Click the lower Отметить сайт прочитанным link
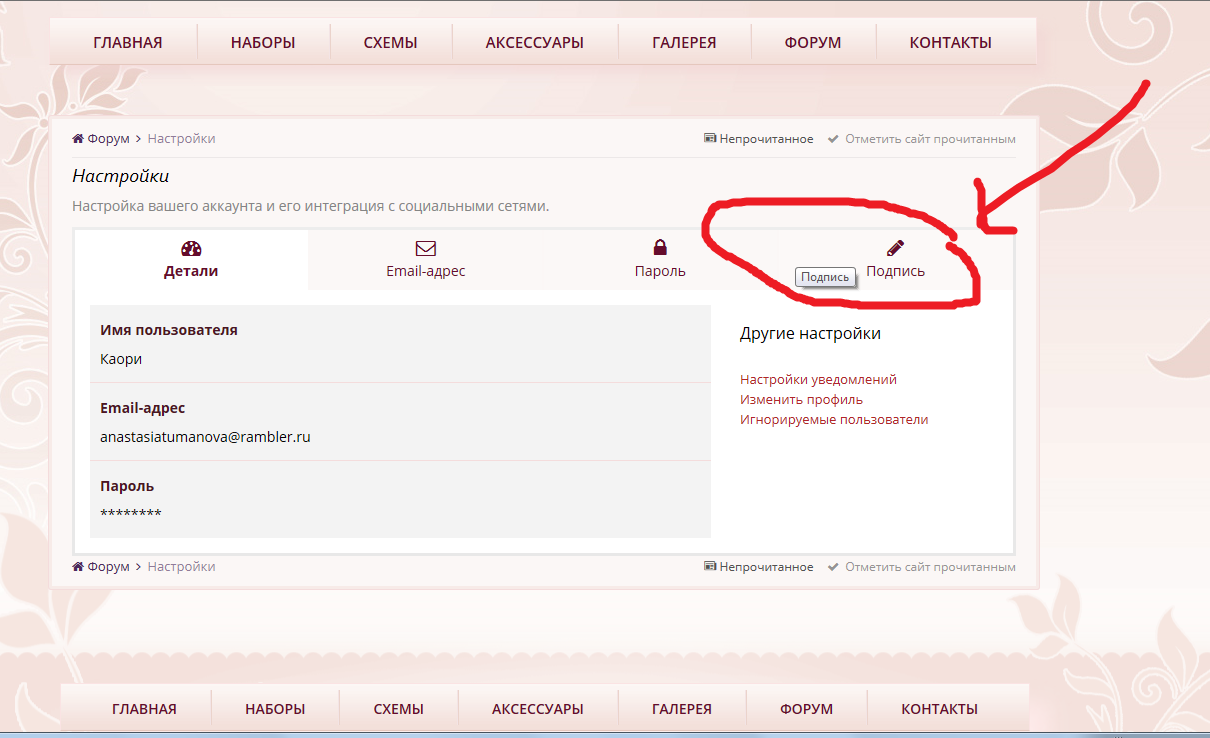The image size is (1210, 738). point(929,567)
